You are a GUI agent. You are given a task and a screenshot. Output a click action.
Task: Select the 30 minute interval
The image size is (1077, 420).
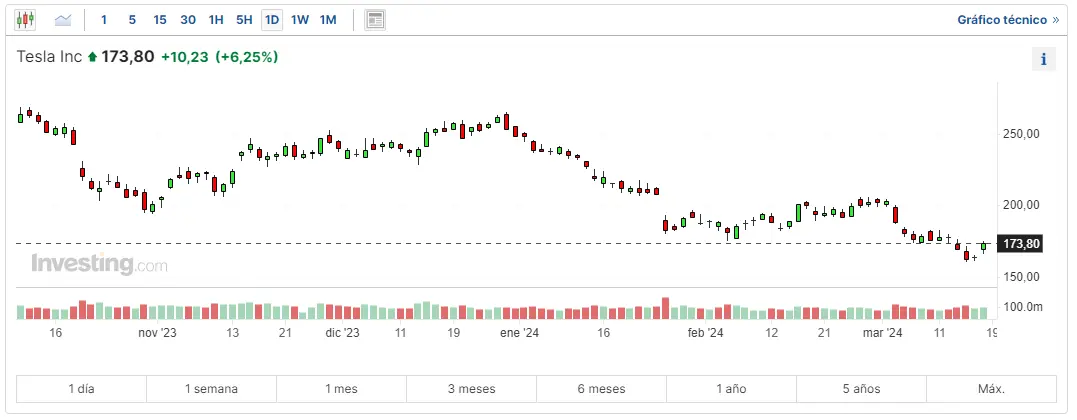[x=188, y=19]
